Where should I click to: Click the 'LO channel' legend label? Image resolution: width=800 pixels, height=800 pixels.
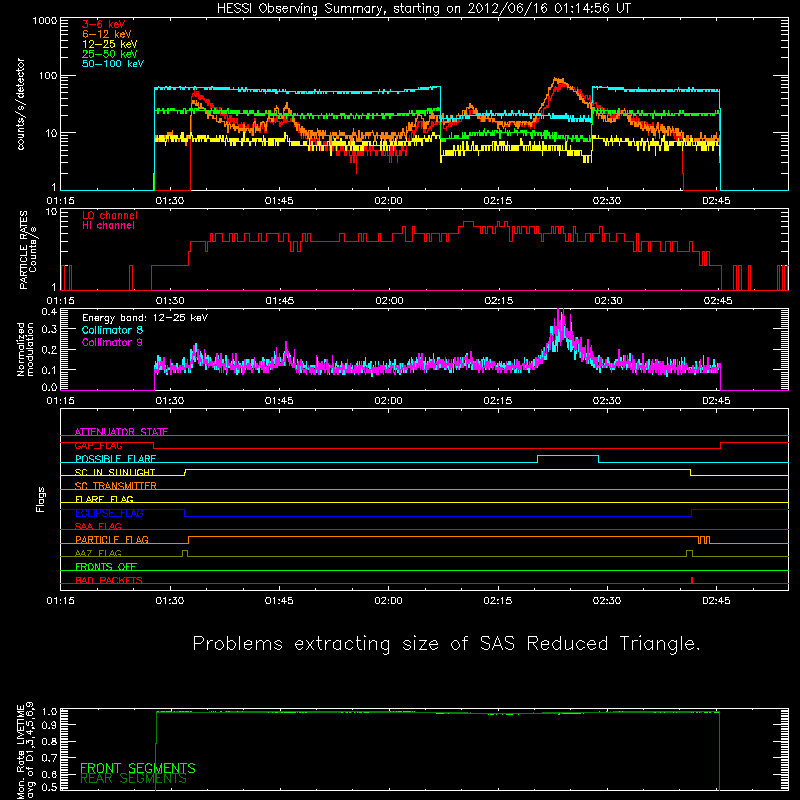110,215
